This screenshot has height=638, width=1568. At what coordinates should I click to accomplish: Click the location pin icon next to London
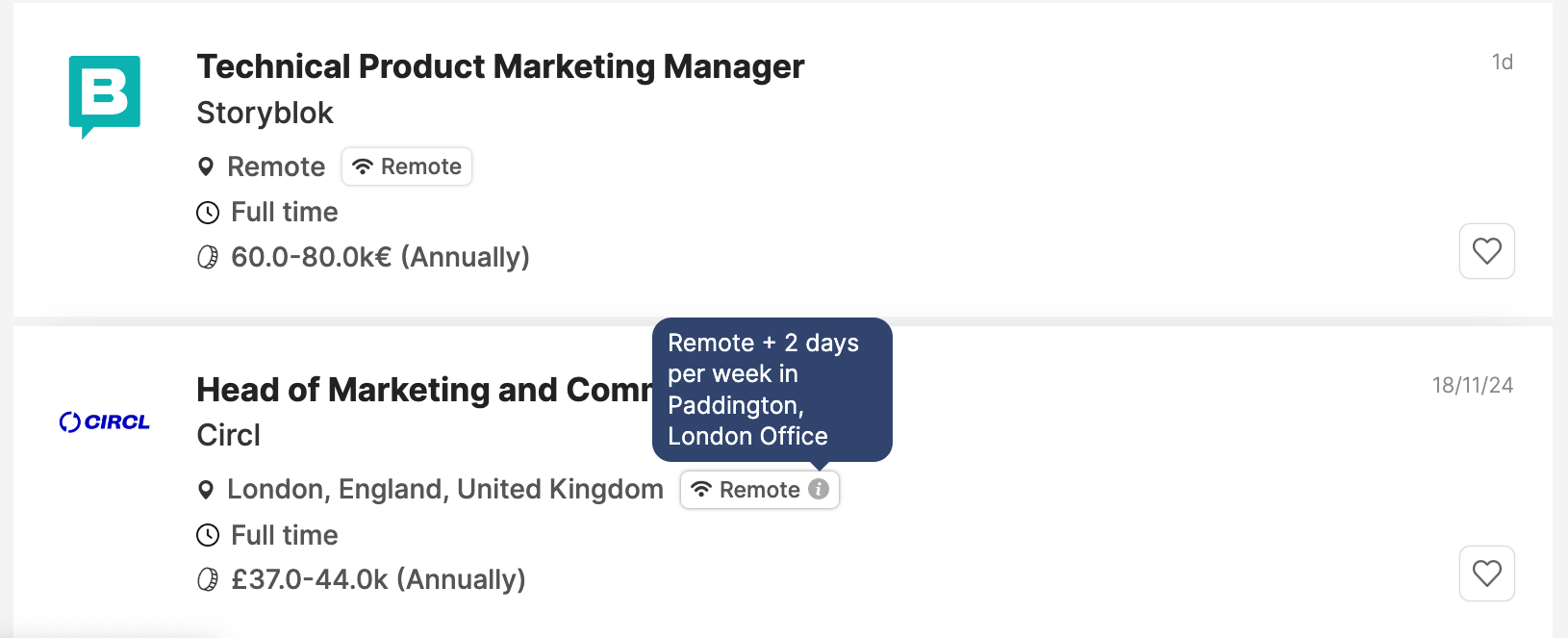pyautogui.click(x=206, y=490)
